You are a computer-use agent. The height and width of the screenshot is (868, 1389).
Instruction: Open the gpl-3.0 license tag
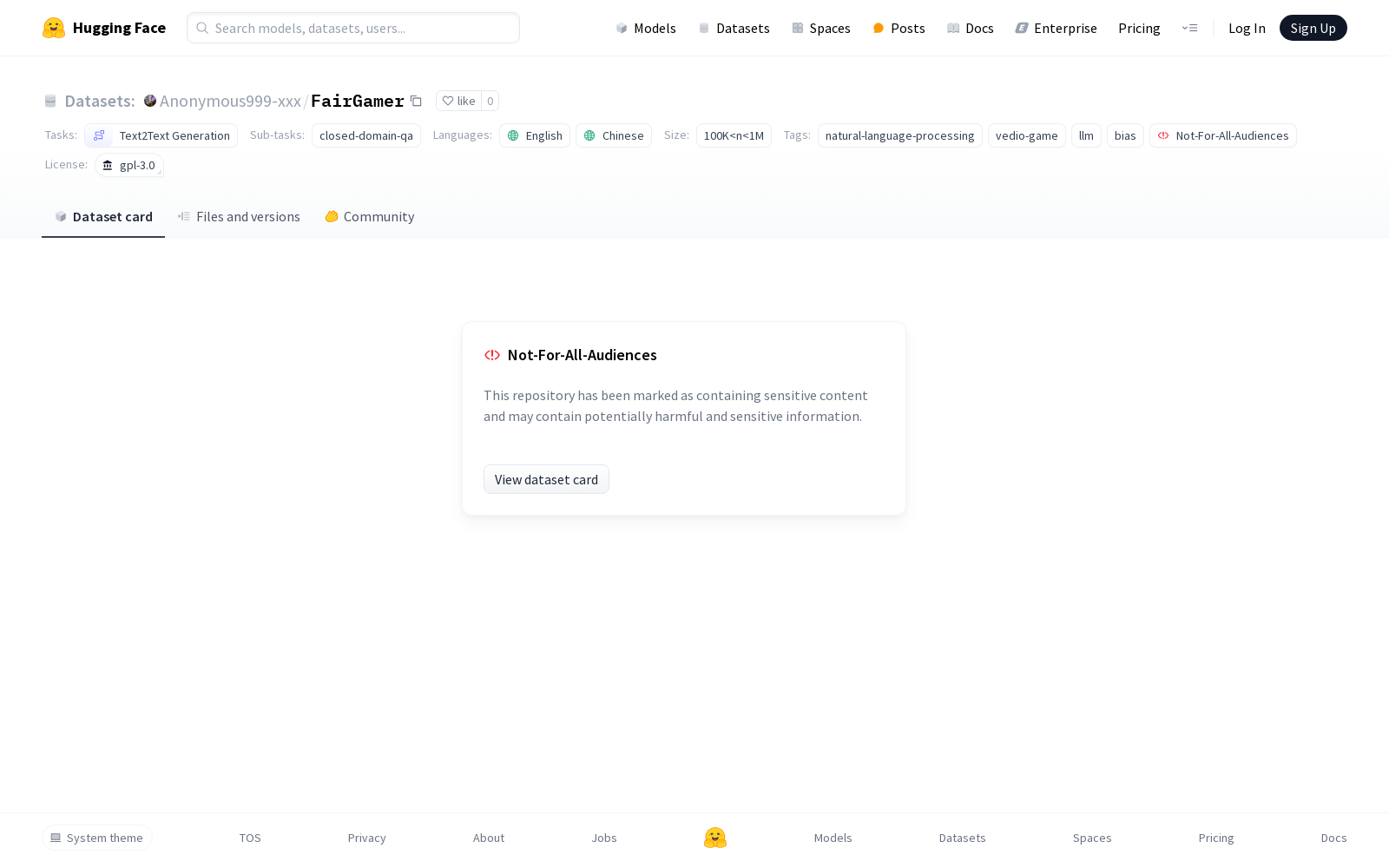(129, 165)
